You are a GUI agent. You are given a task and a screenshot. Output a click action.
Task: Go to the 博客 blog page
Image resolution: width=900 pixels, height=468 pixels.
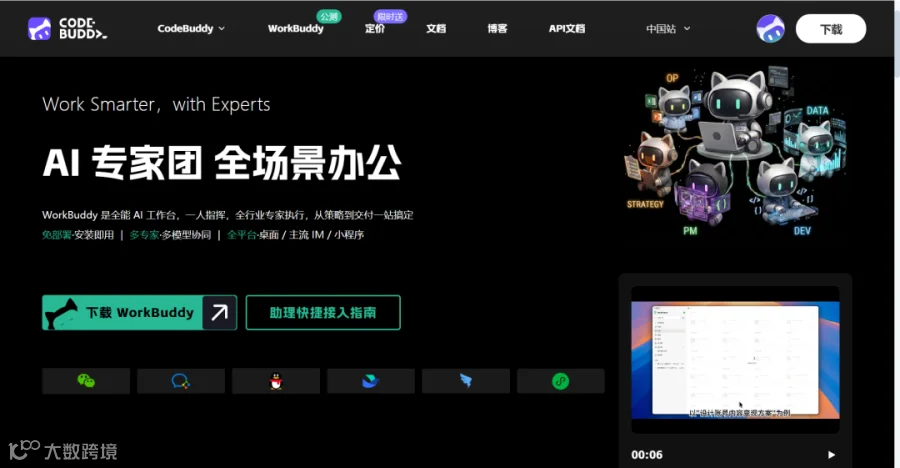pos(497,29)
